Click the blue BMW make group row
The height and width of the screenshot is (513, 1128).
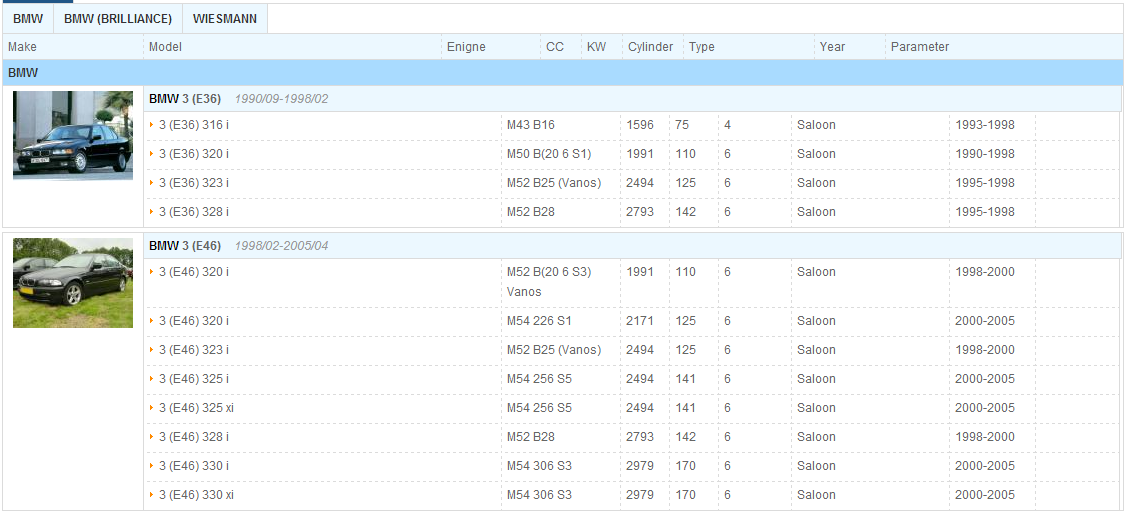click(563, 73)
